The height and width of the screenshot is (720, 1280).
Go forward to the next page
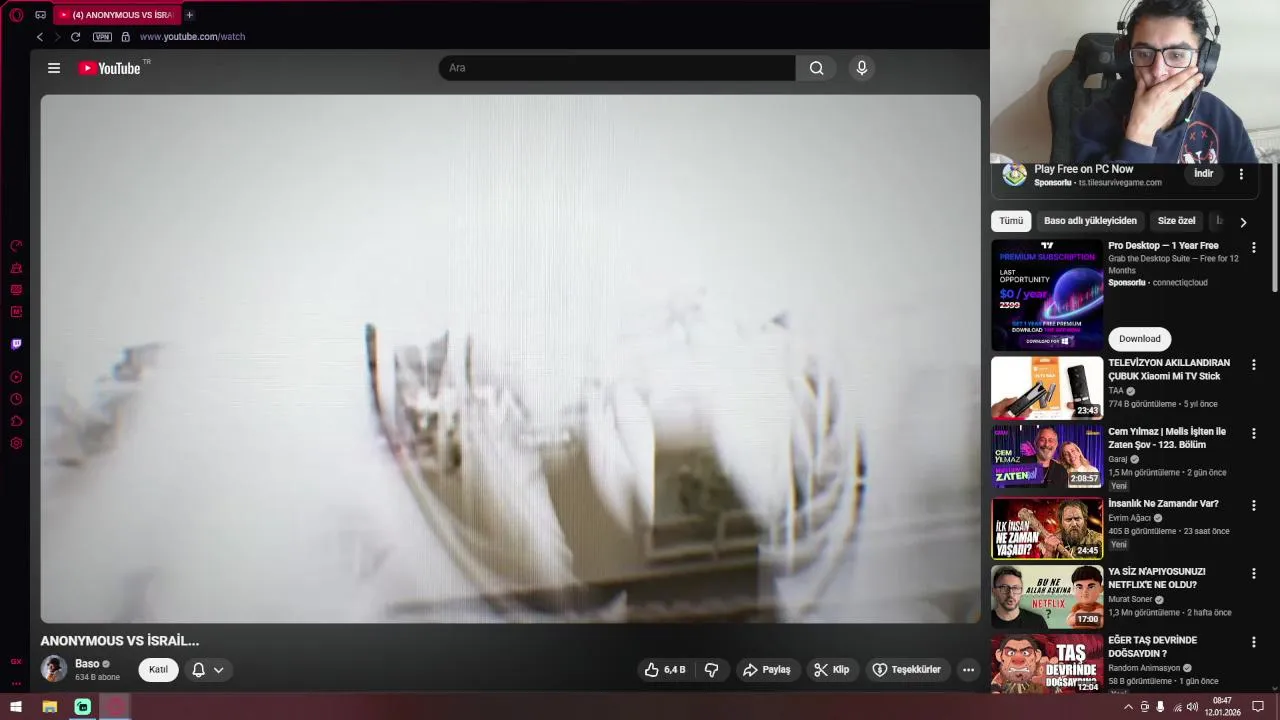tap(57, 37)
